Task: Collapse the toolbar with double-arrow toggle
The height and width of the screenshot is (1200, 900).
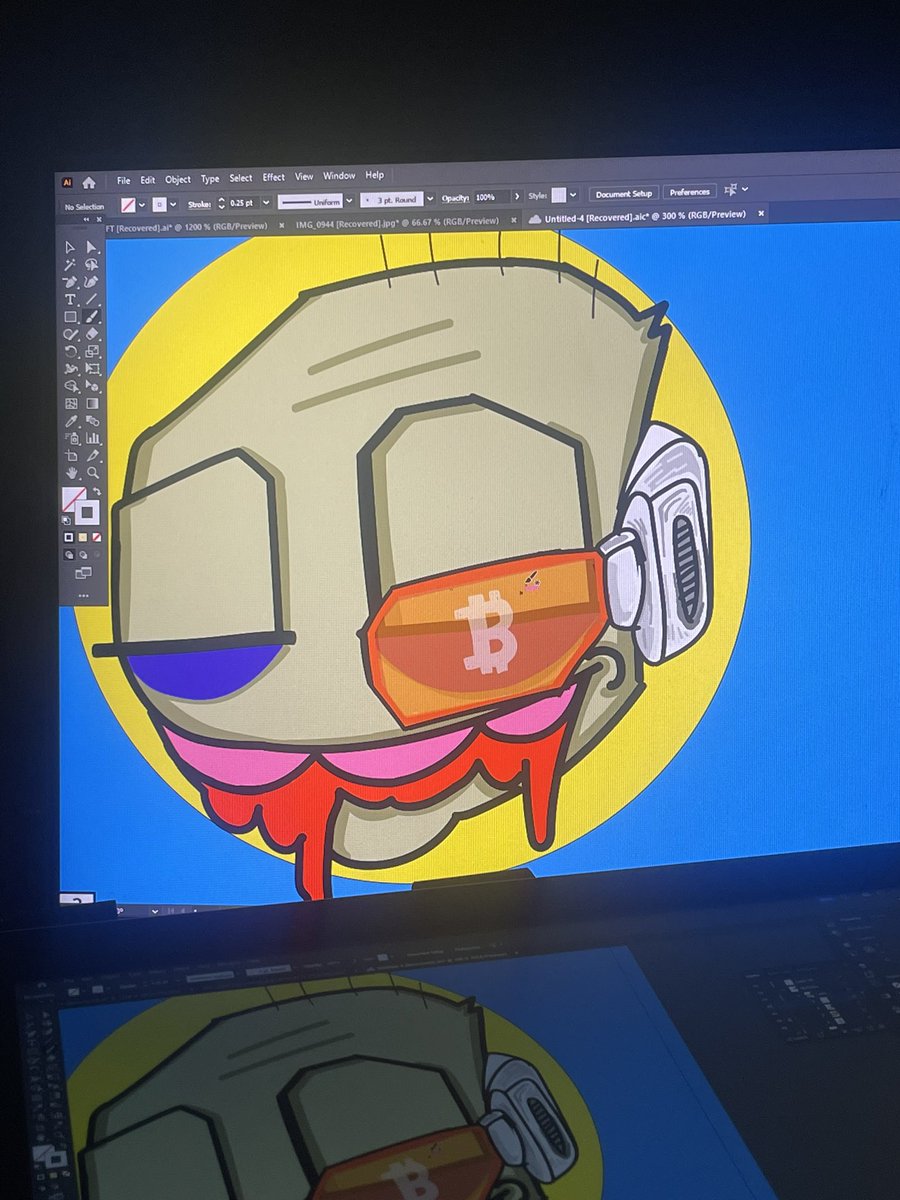Action: point(86,219)
